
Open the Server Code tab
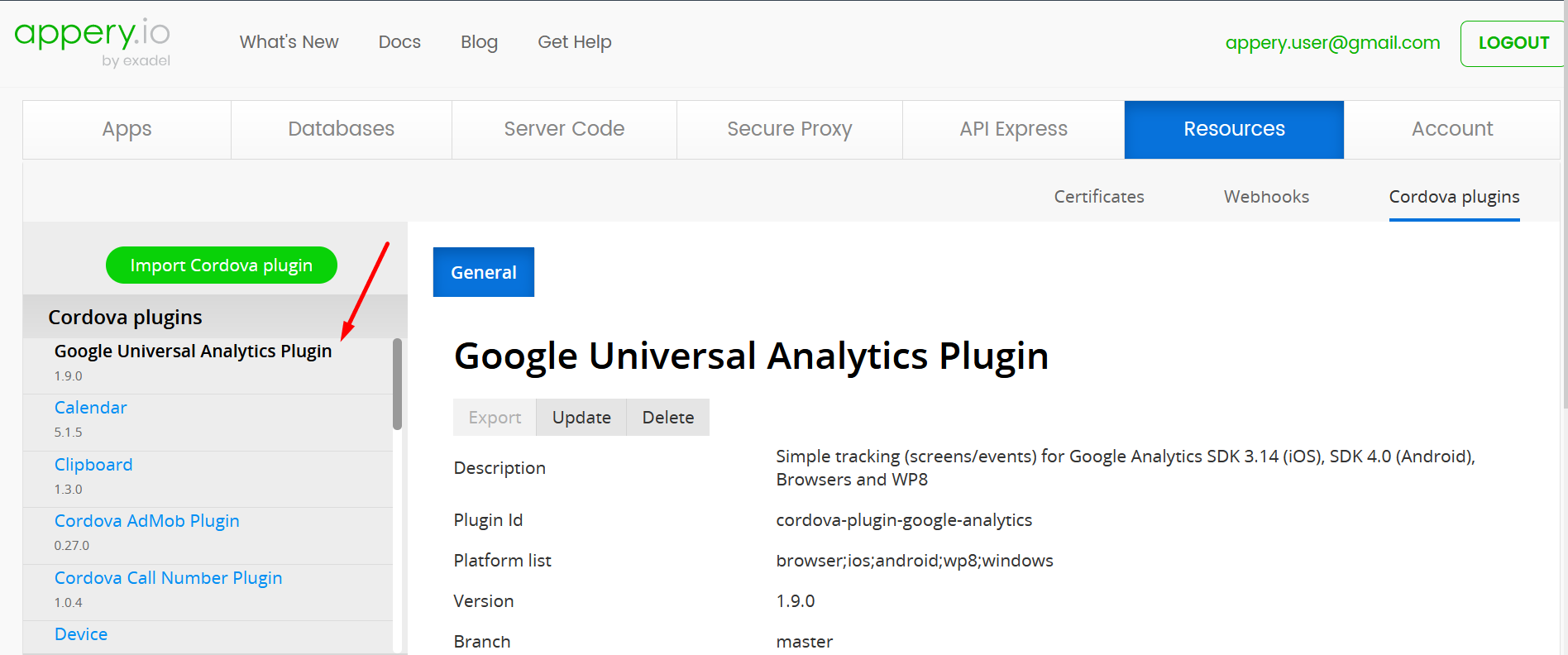pos(564,129)
